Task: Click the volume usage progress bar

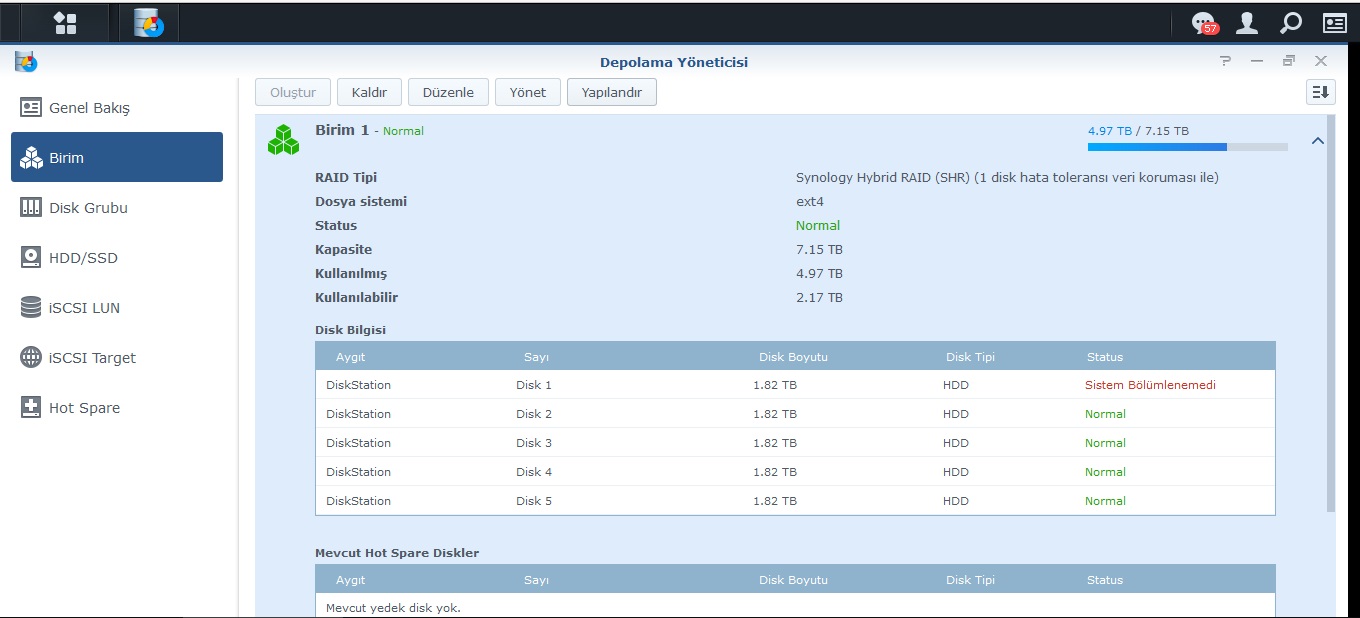Action: click(1187, 147)
